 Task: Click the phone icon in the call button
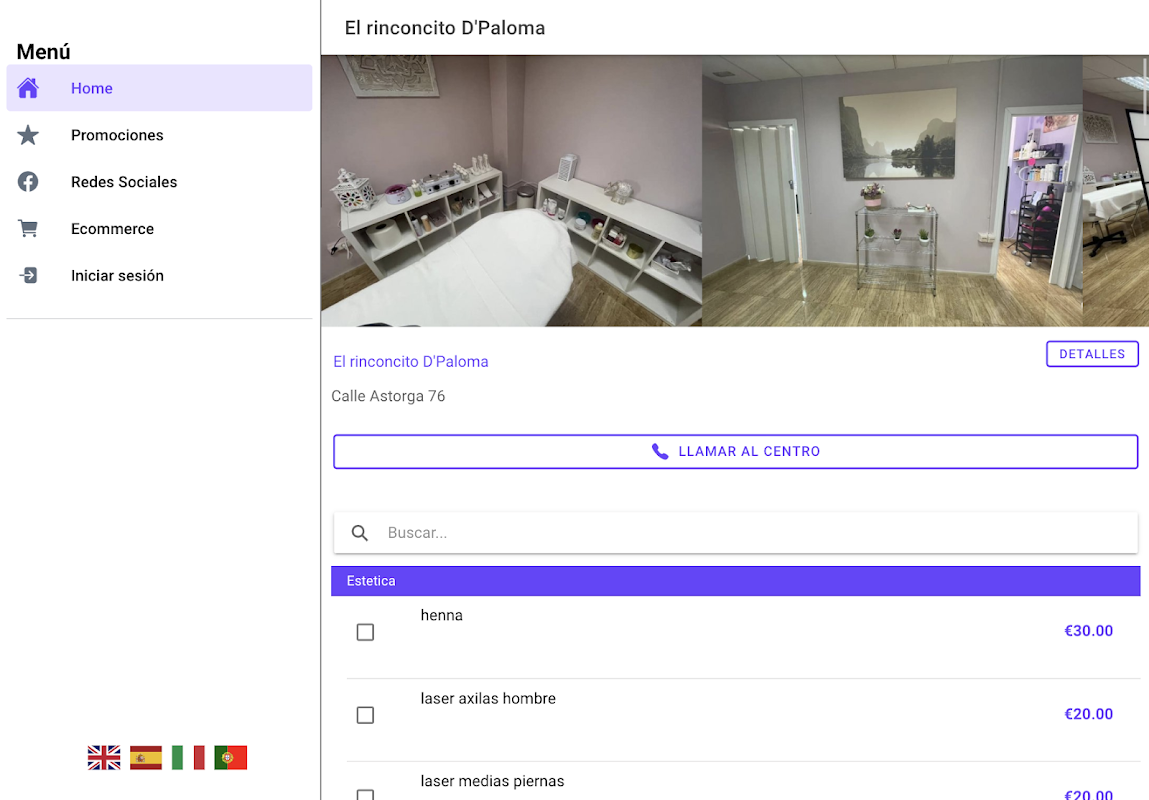(660, 451)
